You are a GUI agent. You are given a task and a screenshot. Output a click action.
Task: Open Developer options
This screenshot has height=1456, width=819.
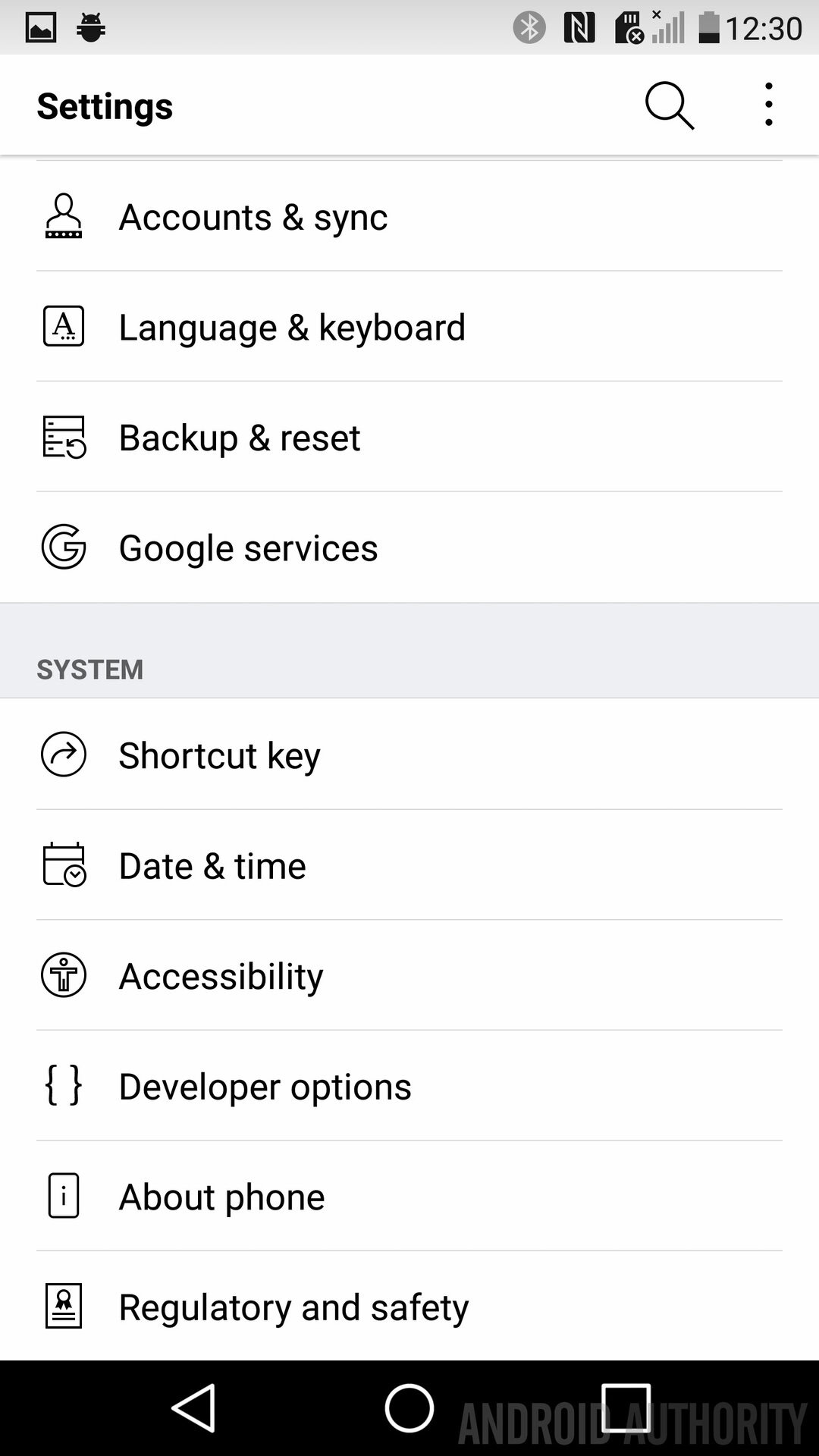click(x=265, y=1087)
